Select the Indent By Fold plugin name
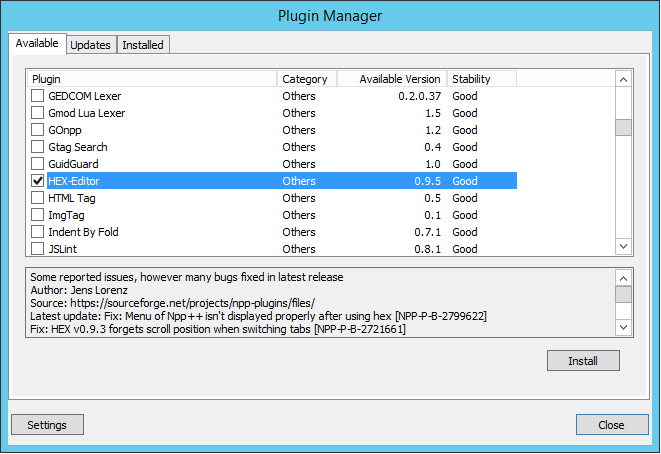 coord(83,232)
